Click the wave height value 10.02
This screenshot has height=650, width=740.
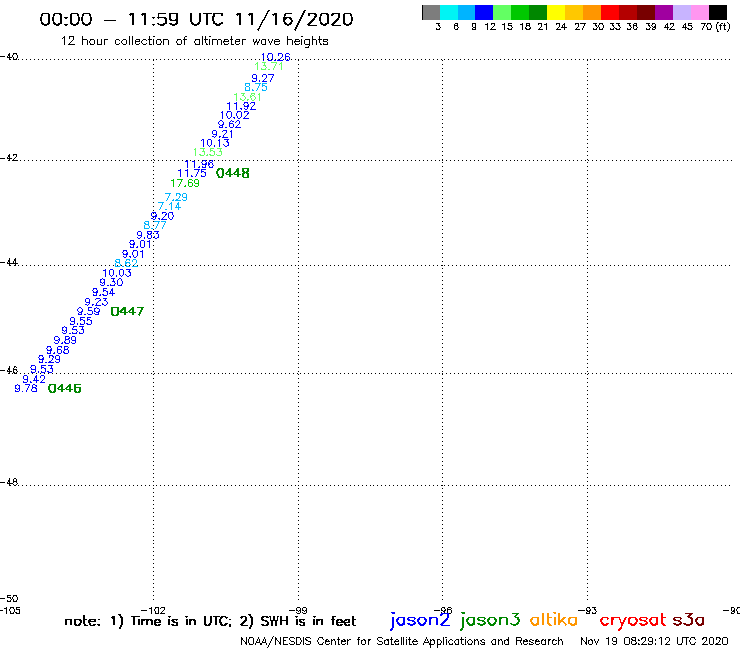tap(235, 115)
